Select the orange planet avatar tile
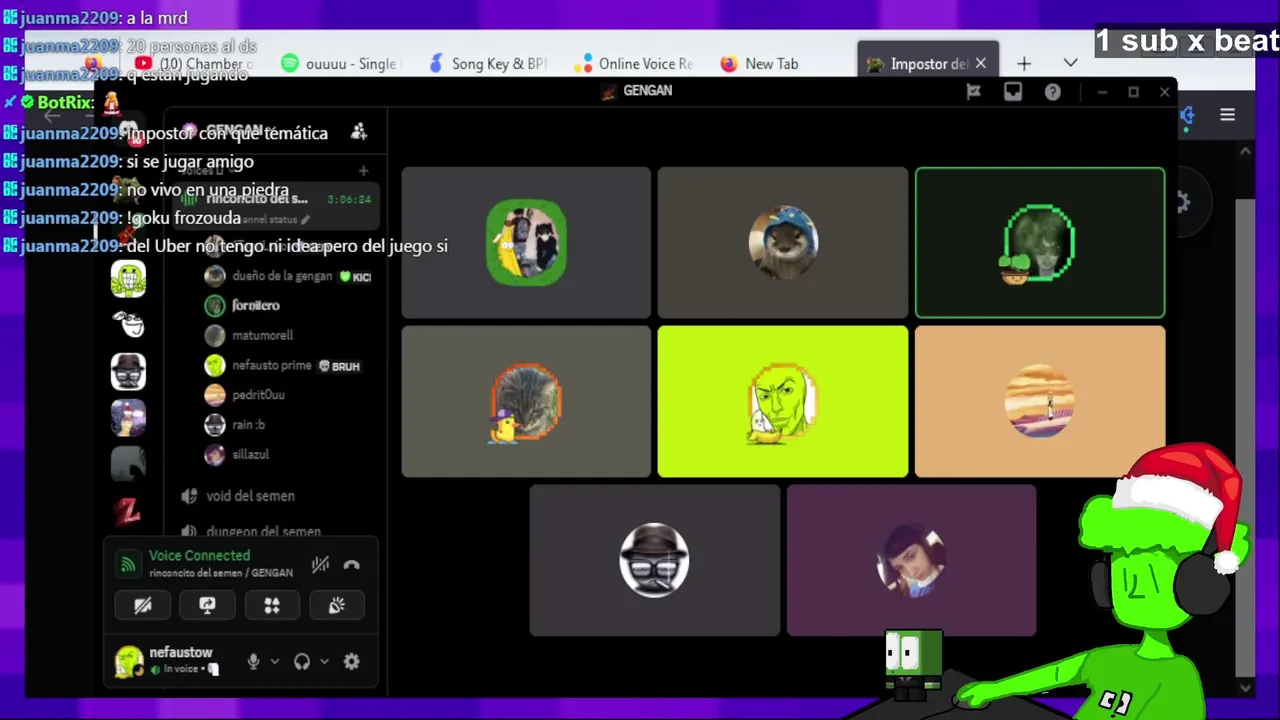This screenshot has height=720, width=1280. 1040,402
